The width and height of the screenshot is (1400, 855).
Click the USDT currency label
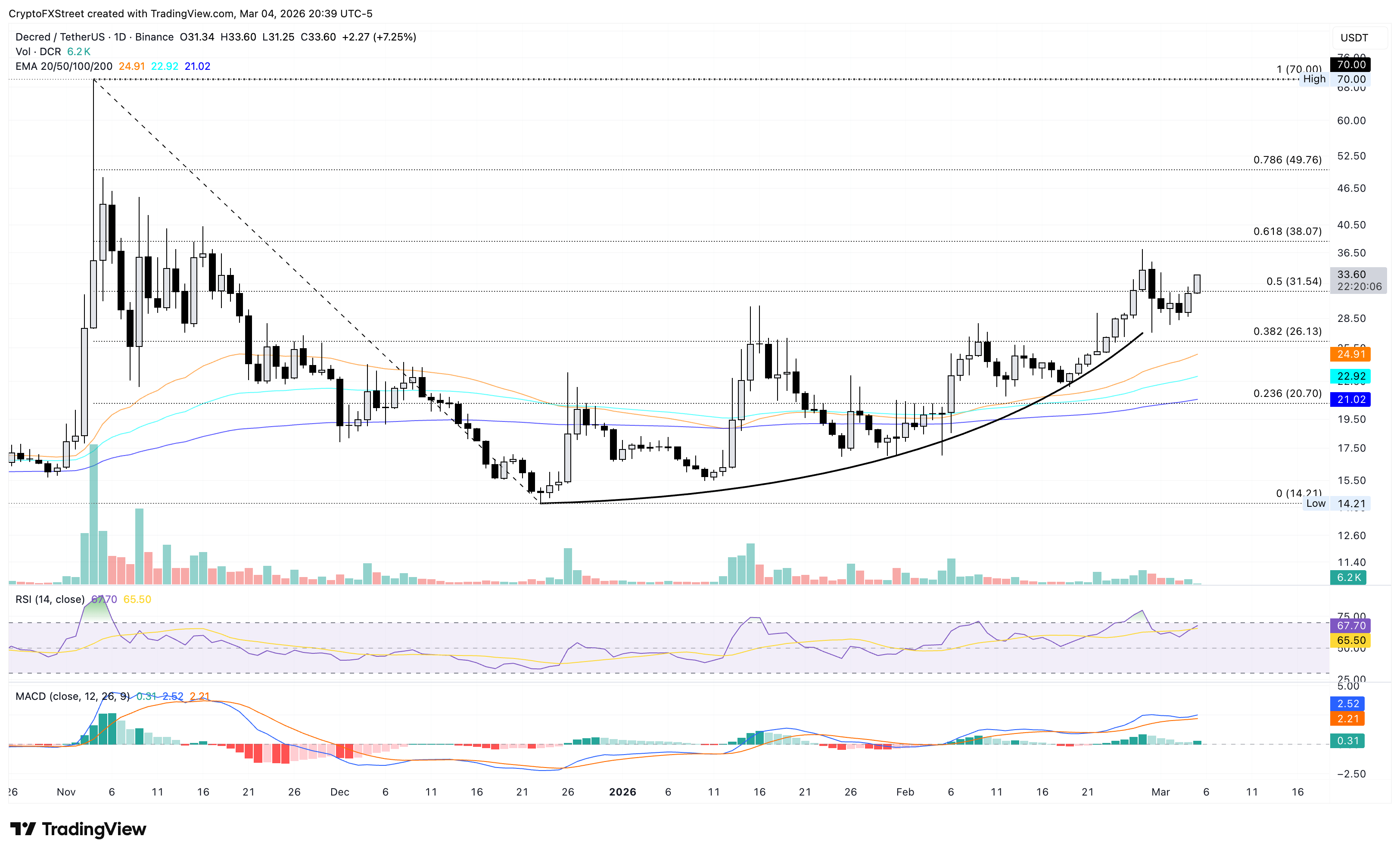pos(1354,37)
